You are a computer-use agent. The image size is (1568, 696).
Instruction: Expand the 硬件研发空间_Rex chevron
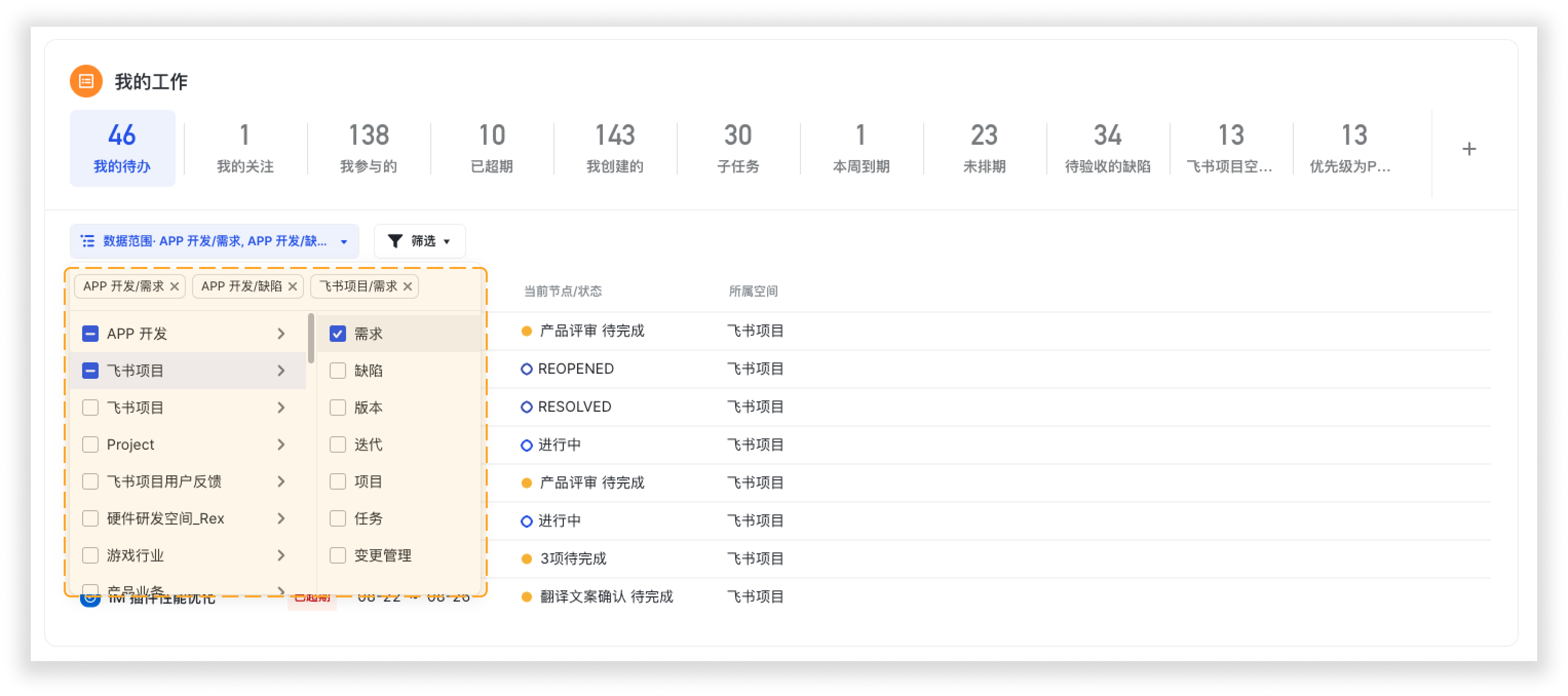click(281, 518)
